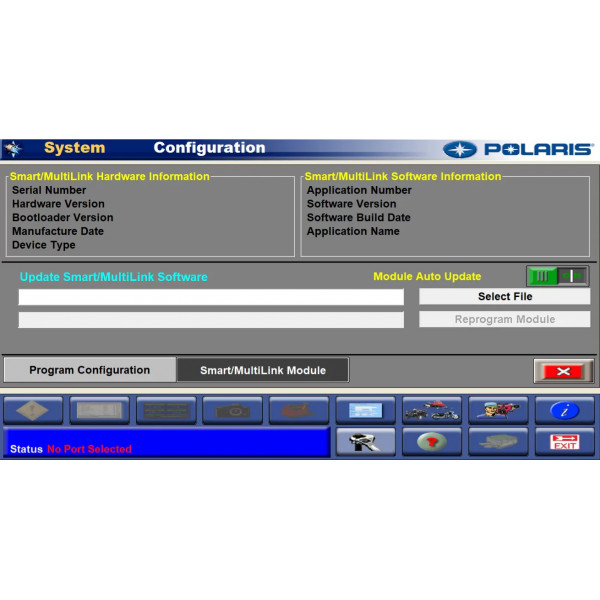The image size is (600, 600).
Task: Click the camera snapshot icon
Action: pyautogui.click(x=233, y=410)
